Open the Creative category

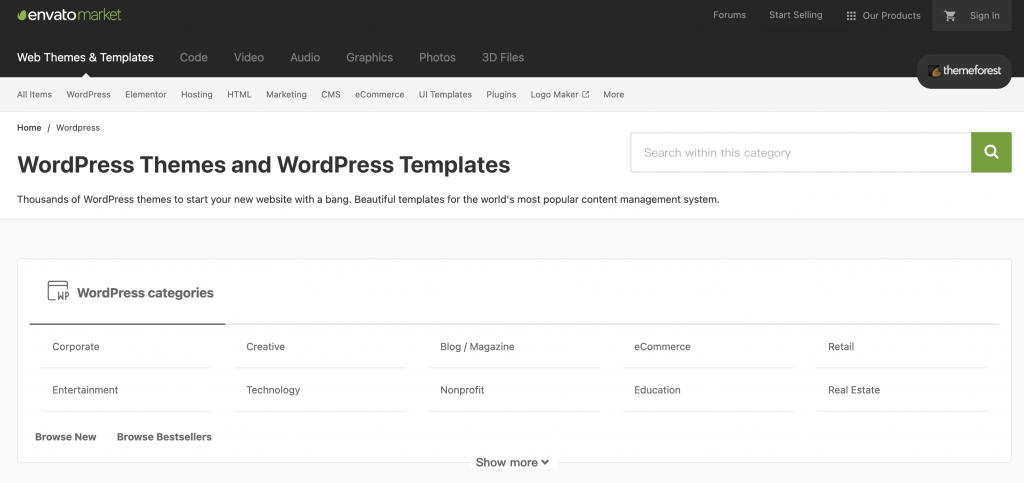click(265, 347)
